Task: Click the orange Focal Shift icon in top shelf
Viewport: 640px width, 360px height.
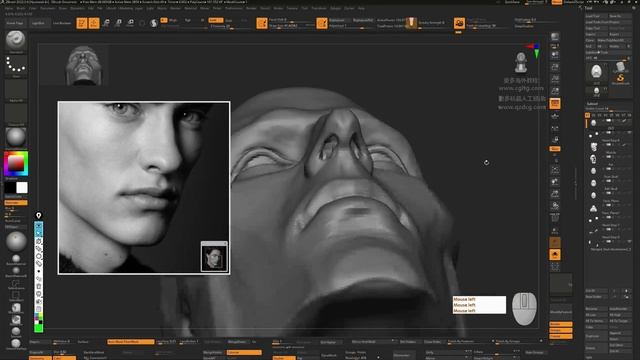Action: tap(262, 23)
